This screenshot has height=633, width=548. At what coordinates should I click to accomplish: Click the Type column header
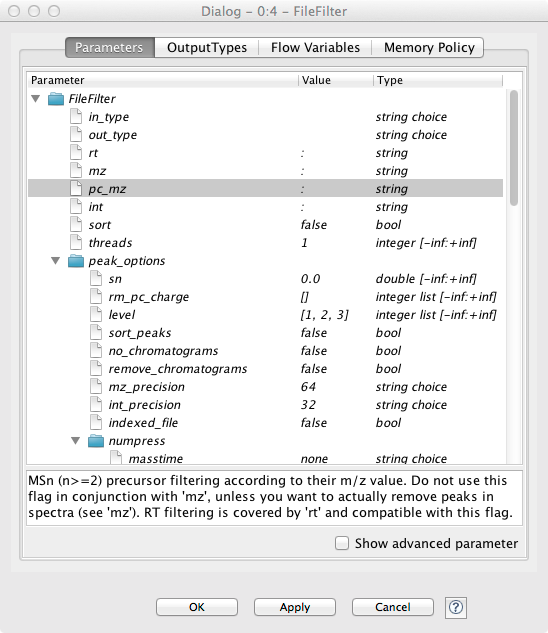click(438, 80)
